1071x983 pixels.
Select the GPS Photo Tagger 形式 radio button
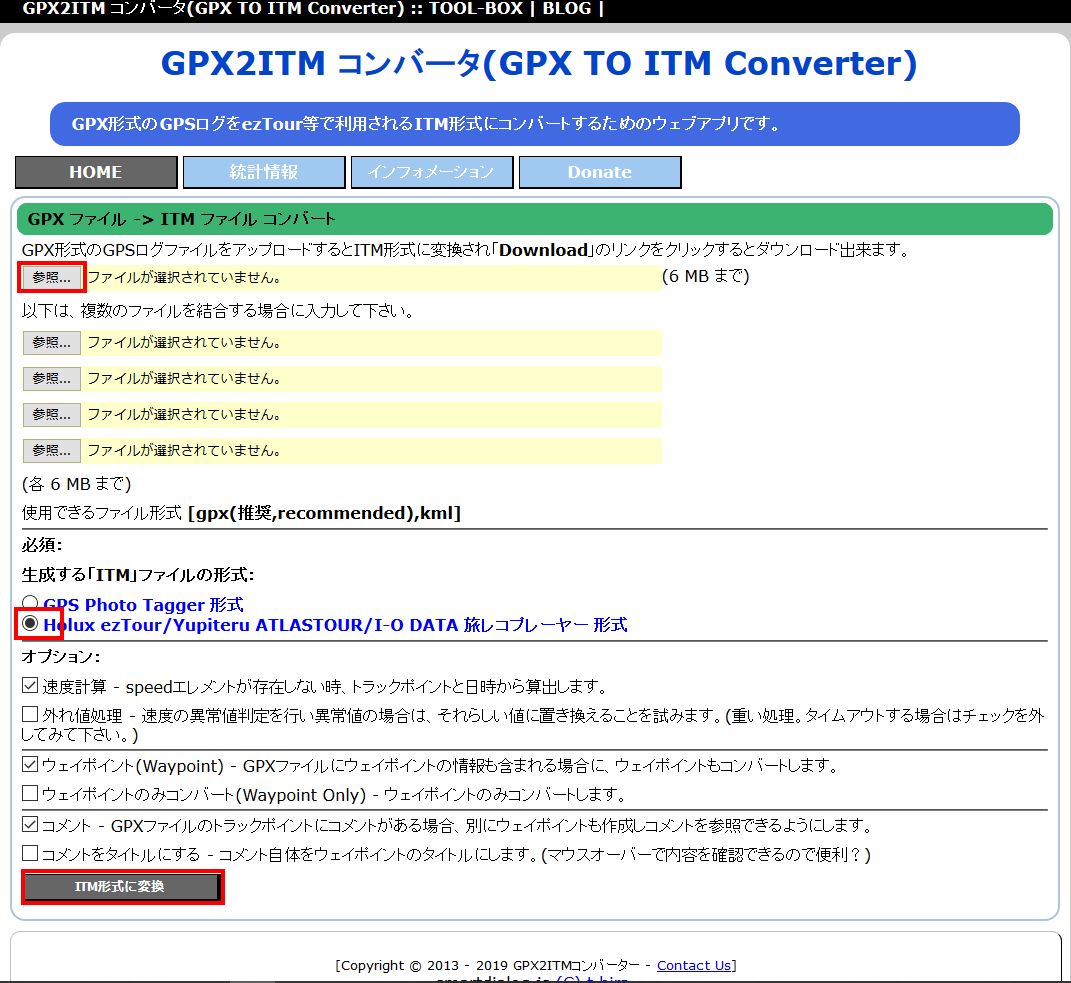[29, 603]
